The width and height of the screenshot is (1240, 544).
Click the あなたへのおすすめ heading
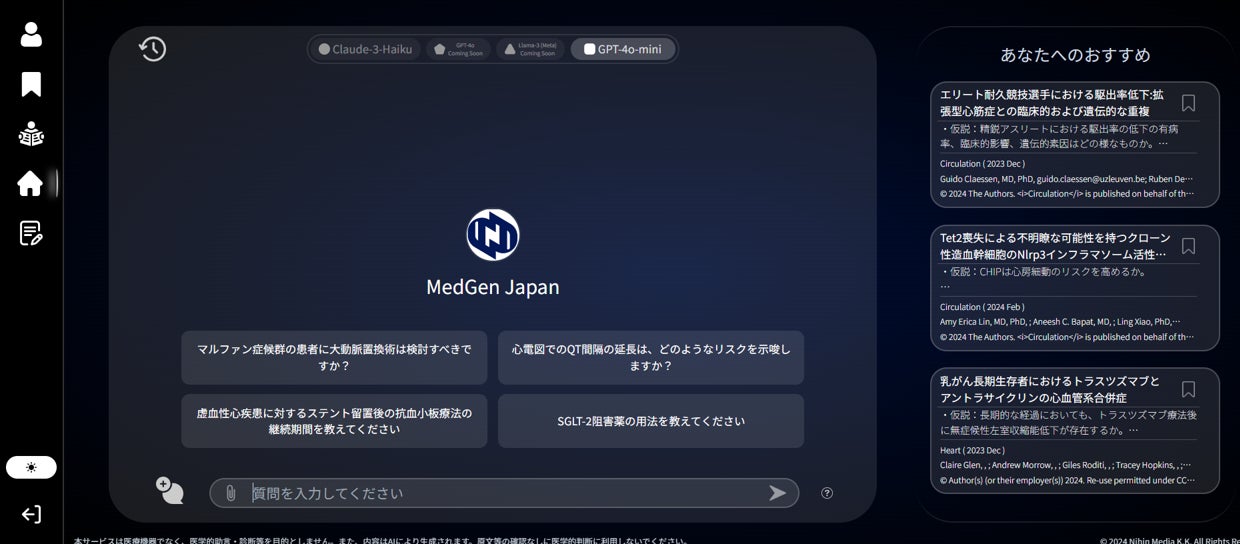point(1075,55)
